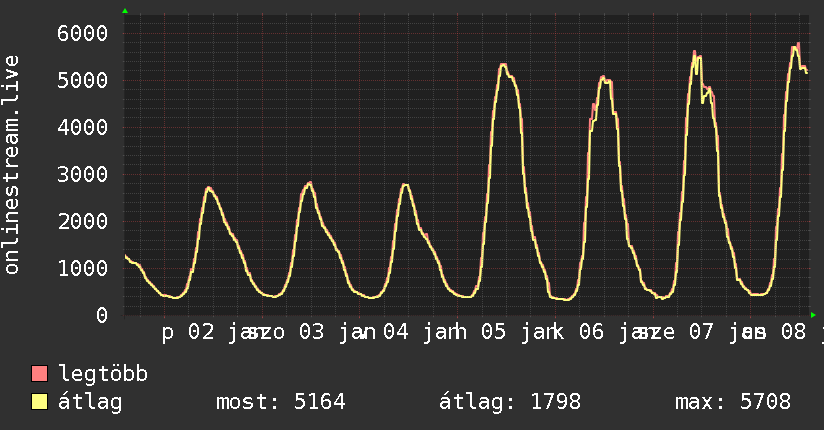Click the 08 date label on x-axis
824x430 pixels.
click(x=794, y=332)
